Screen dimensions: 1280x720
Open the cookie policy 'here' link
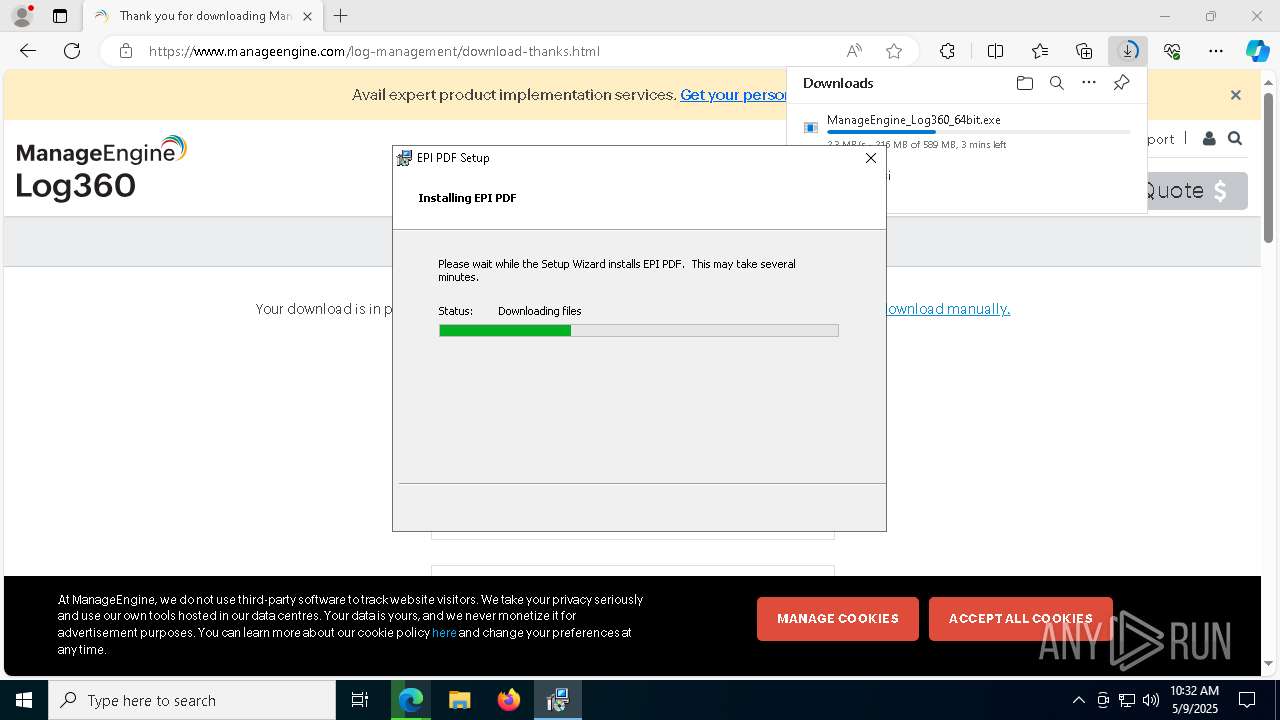pos(444,633)
